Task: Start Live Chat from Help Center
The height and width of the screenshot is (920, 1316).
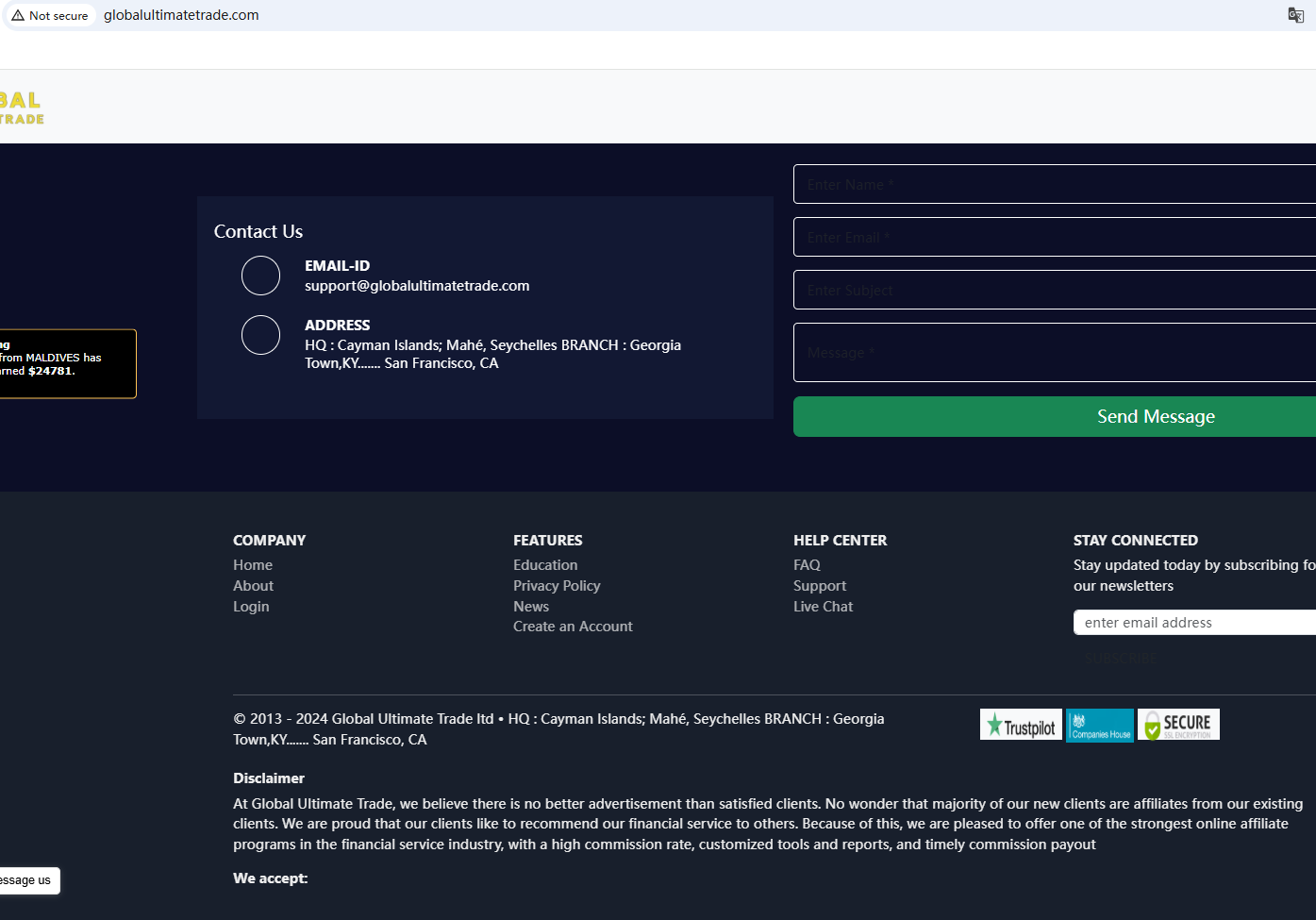Action: [x=823, y=607]
